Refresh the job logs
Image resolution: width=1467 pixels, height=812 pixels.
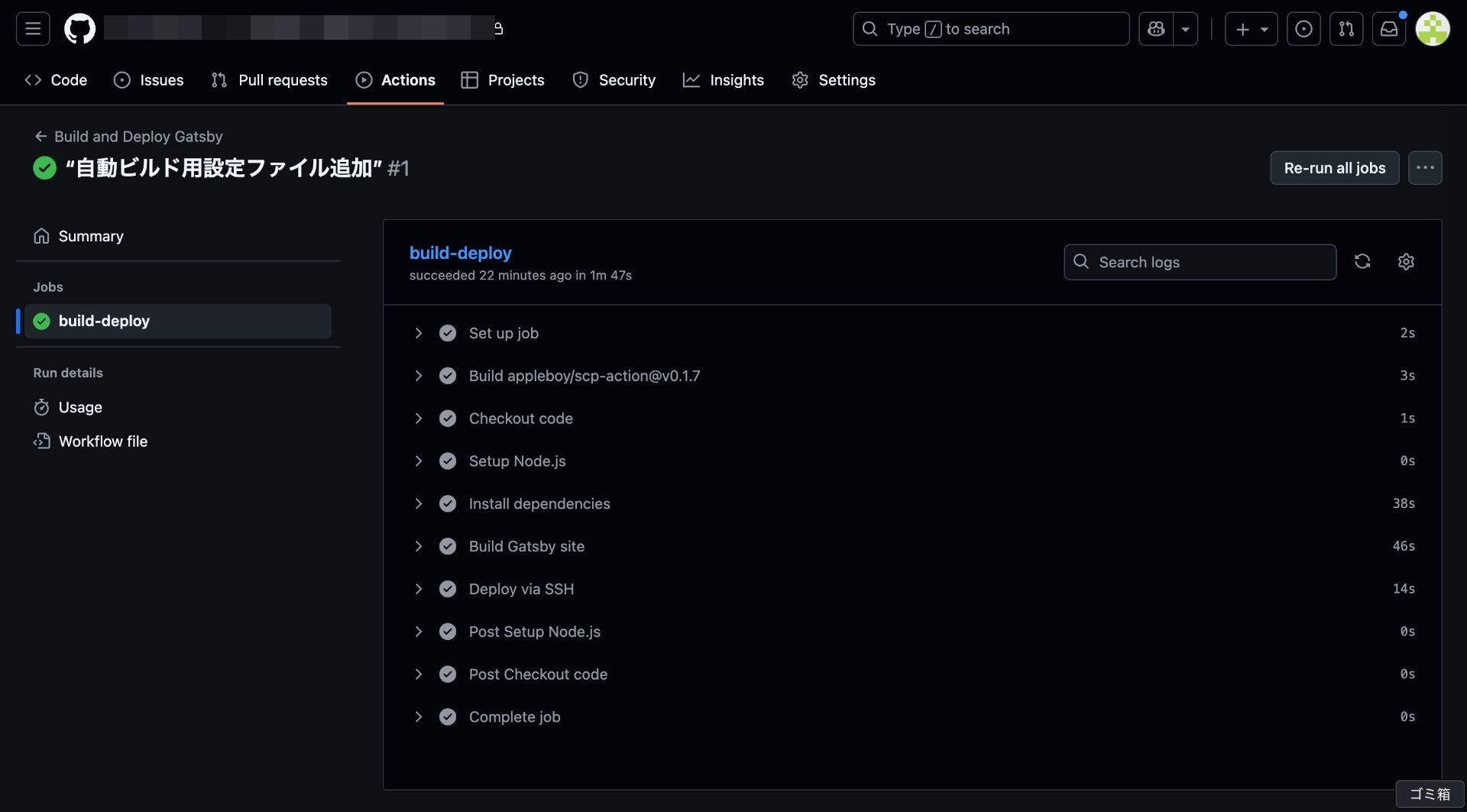(1362, 262)
